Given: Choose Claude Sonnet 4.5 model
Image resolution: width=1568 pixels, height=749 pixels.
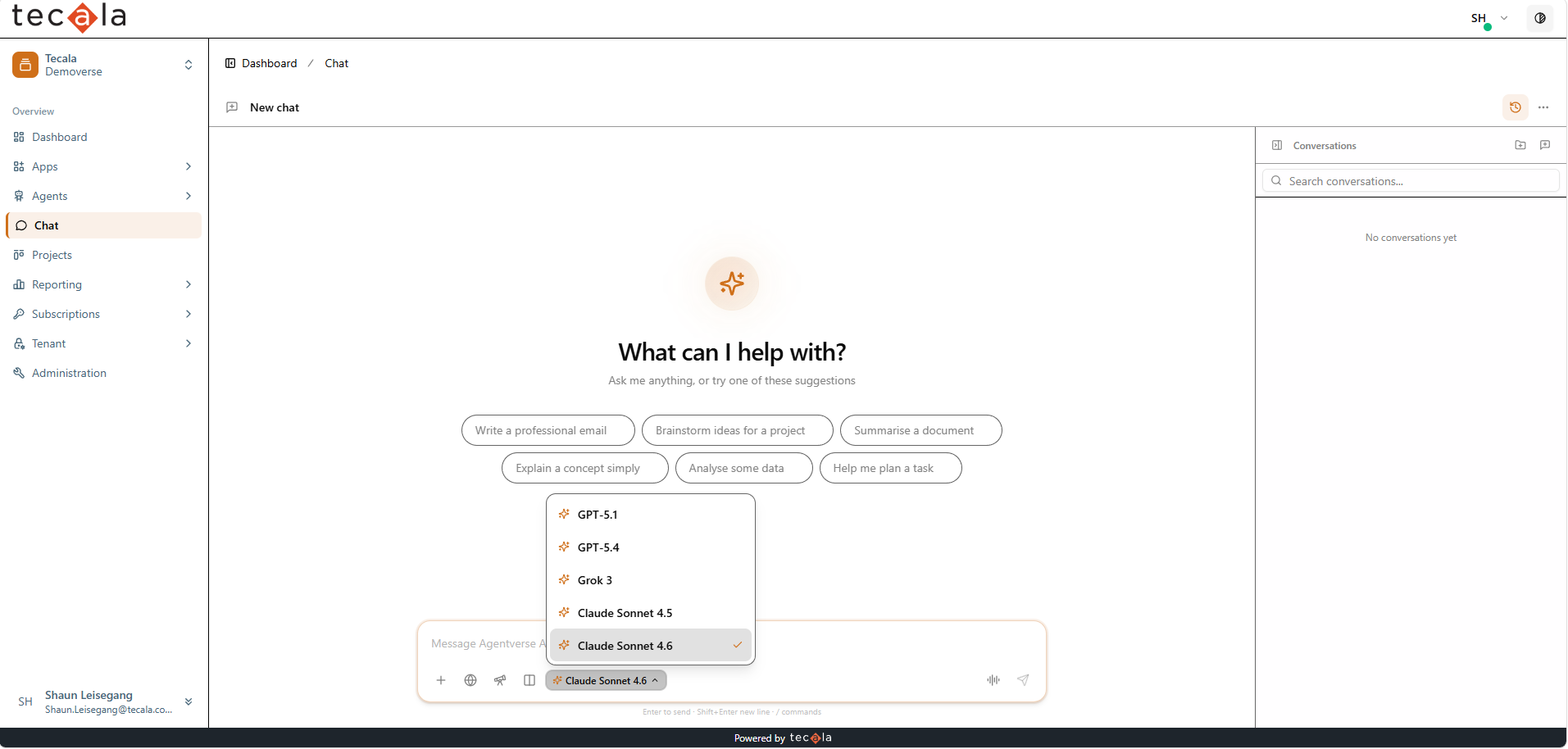Looking at the screenshot, I should click(651, 613).
